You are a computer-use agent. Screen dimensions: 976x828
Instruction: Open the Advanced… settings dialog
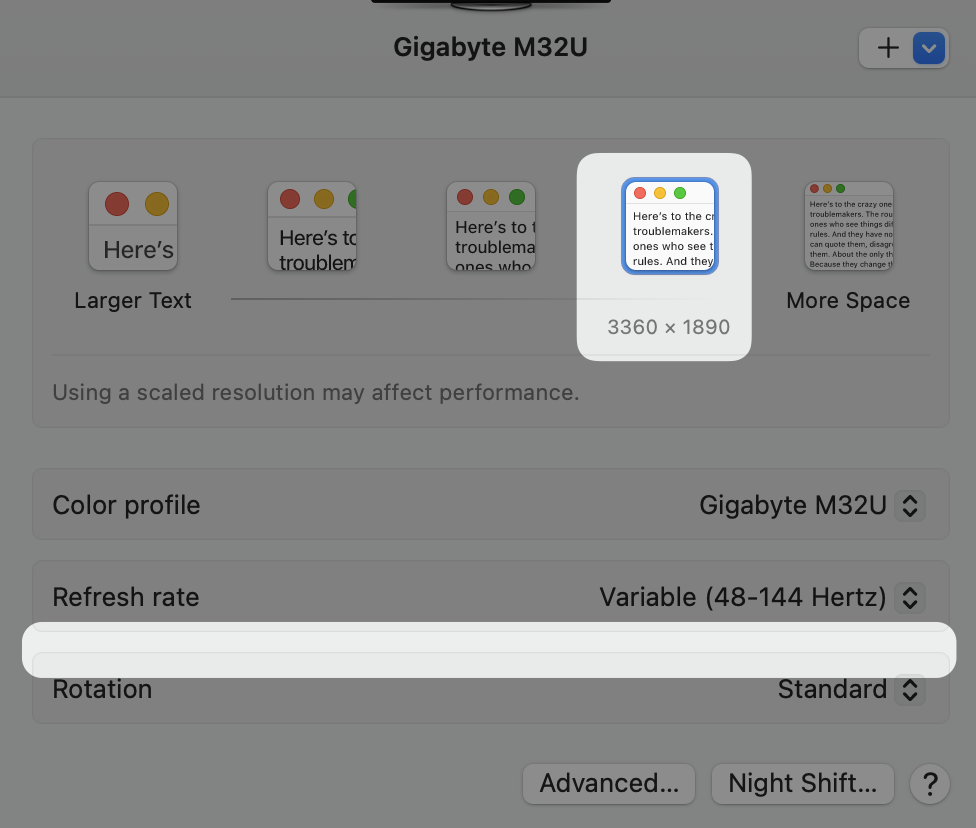coord(609,784)
